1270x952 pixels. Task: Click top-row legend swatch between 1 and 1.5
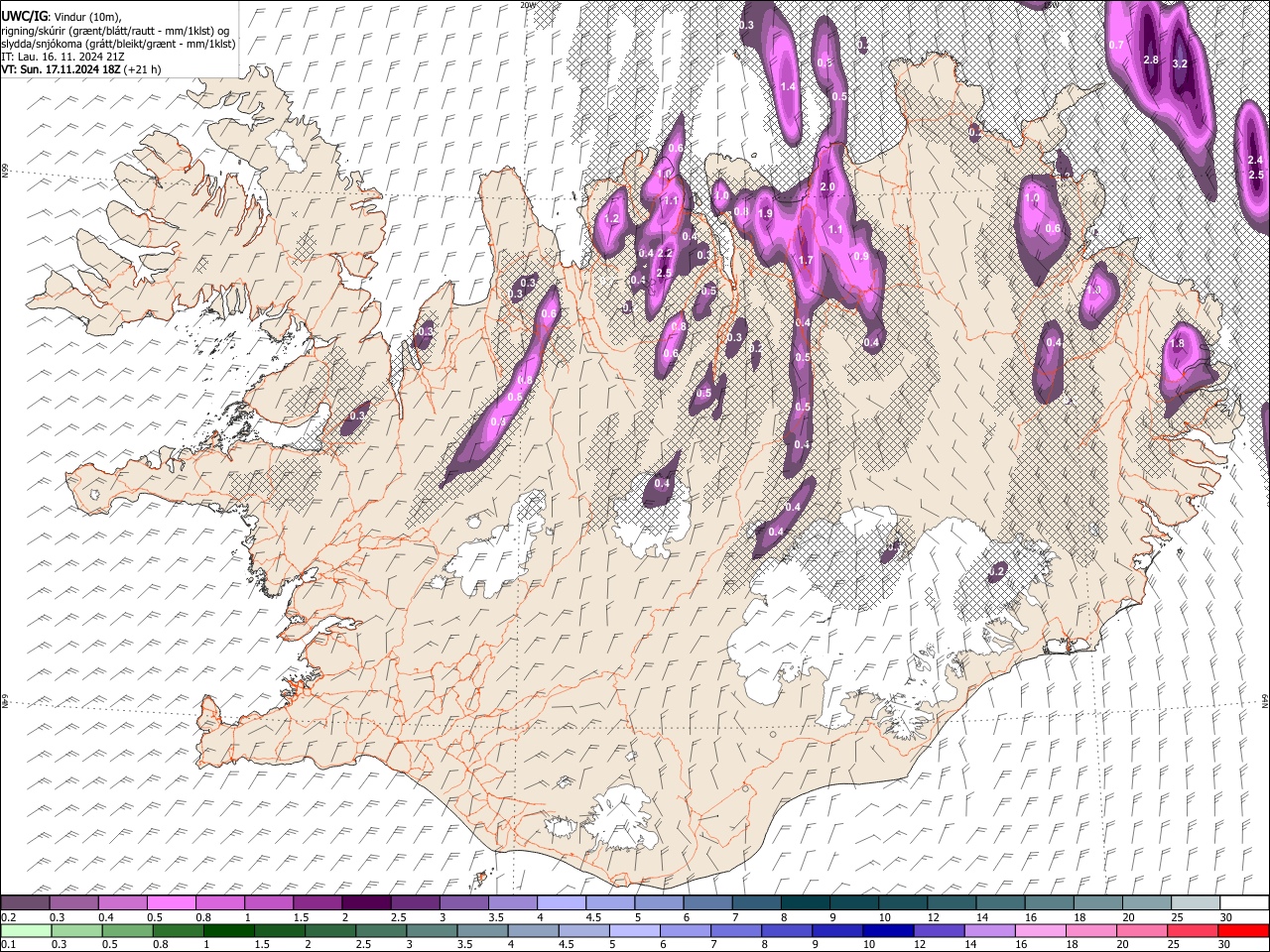[x=268, y=902]
